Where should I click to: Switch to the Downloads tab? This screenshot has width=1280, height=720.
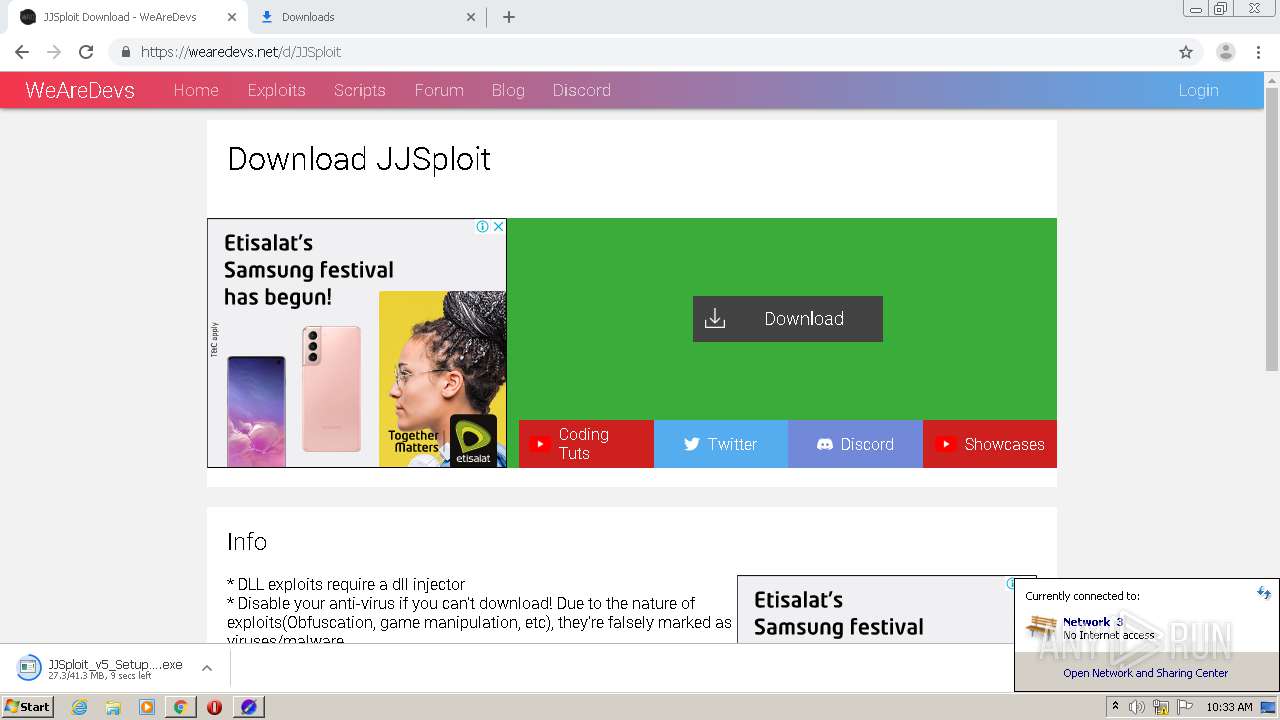click(366, 17)
